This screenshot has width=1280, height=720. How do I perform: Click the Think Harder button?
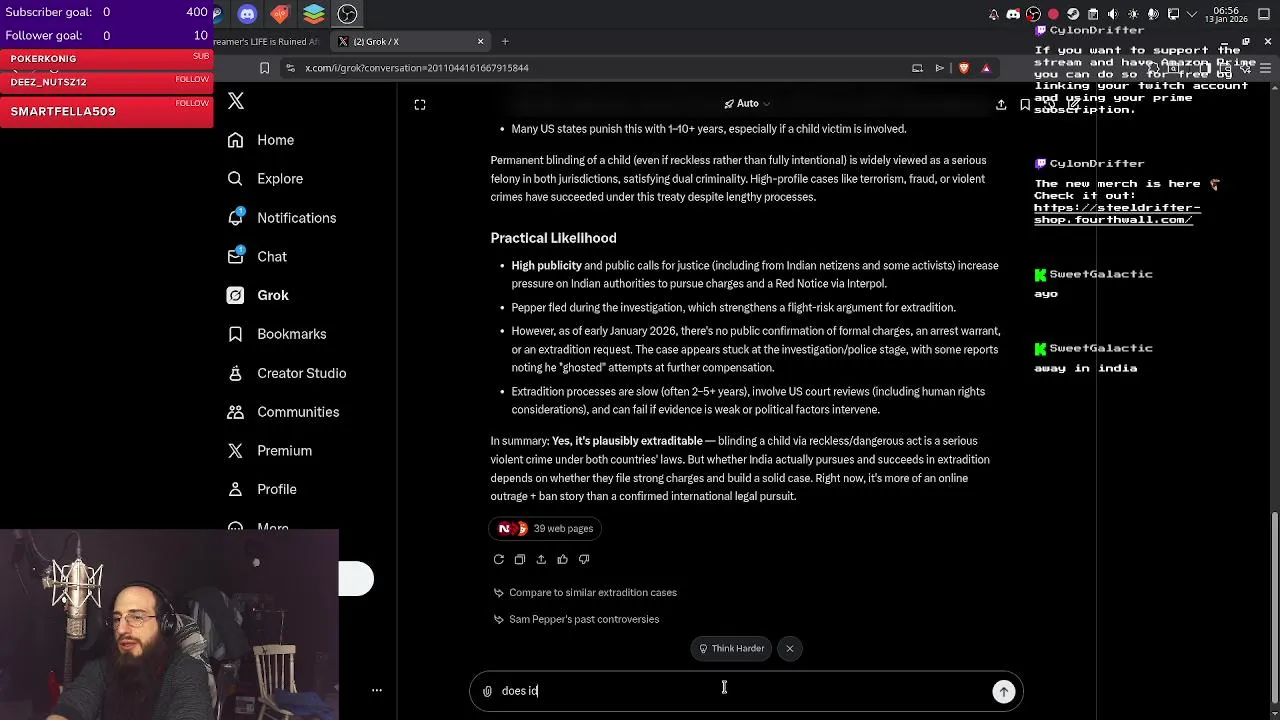tap(731, 649)
